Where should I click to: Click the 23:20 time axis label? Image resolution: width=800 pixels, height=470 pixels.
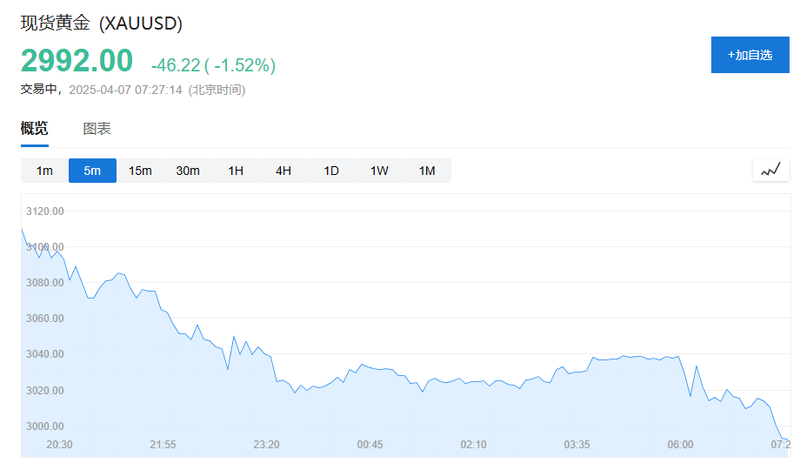[266, 444]
